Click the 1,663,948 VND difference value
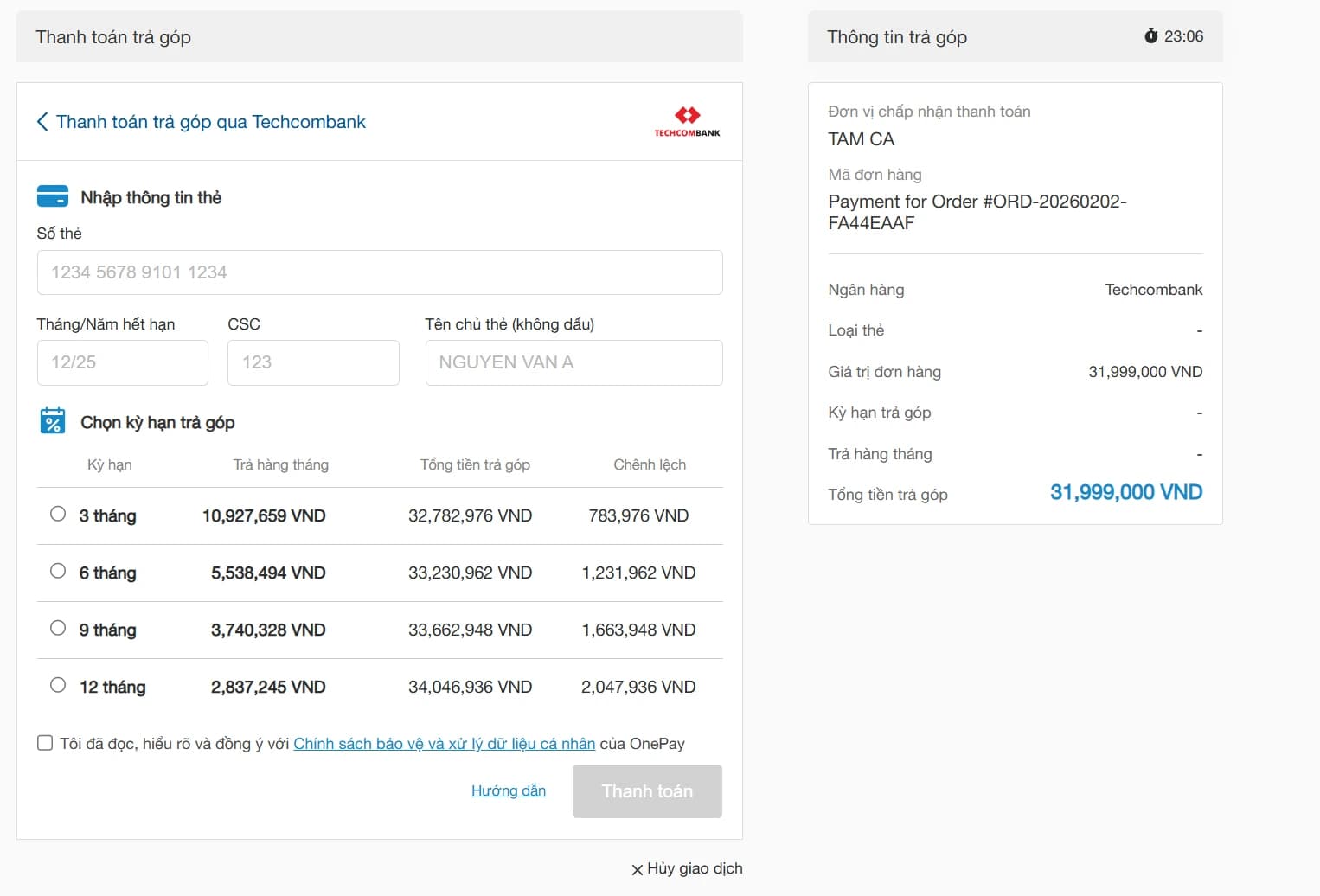 (638, 630)
